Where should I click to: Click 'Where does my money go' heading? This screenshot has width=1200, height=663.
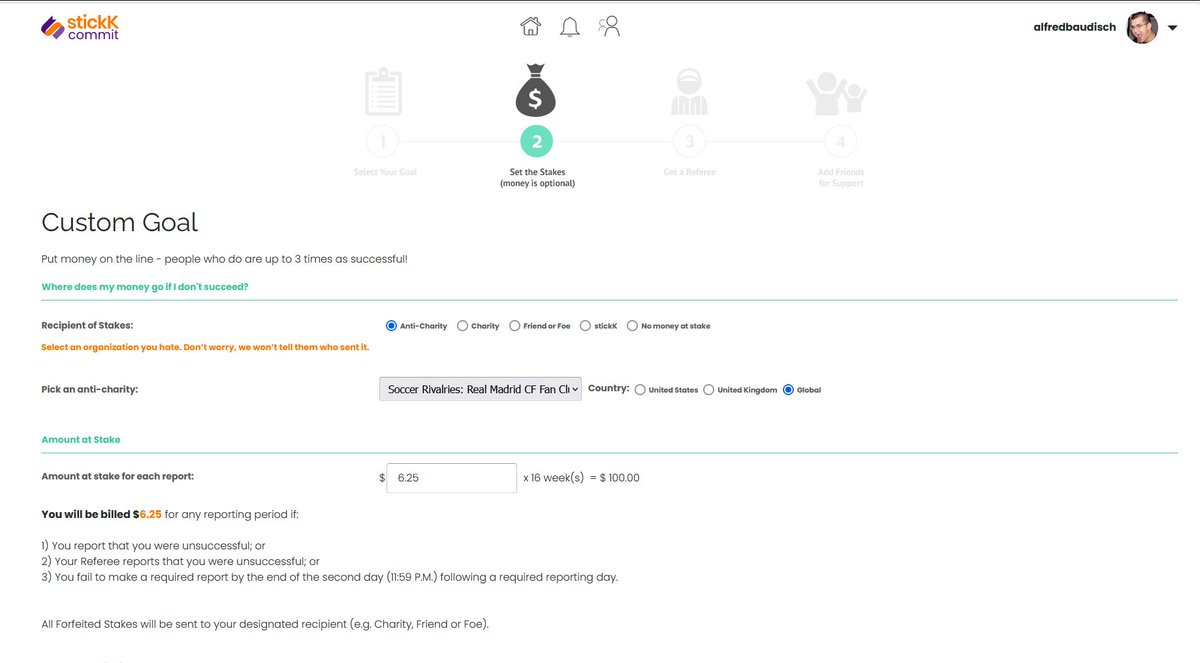pyautogui.click(x=145, y=287)
